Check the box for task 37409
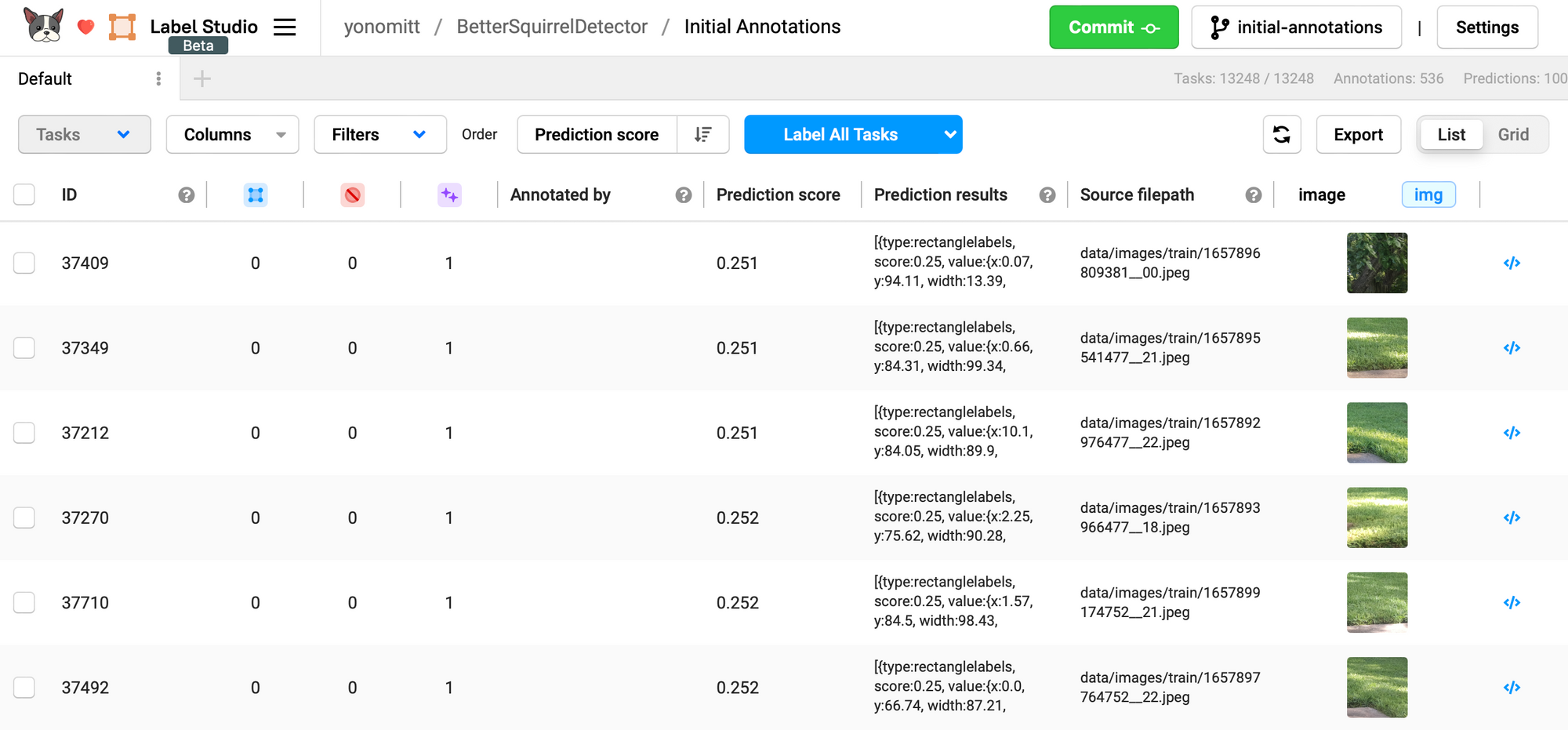This screenshot has width=1568, height=730. [x=24, y=263]
